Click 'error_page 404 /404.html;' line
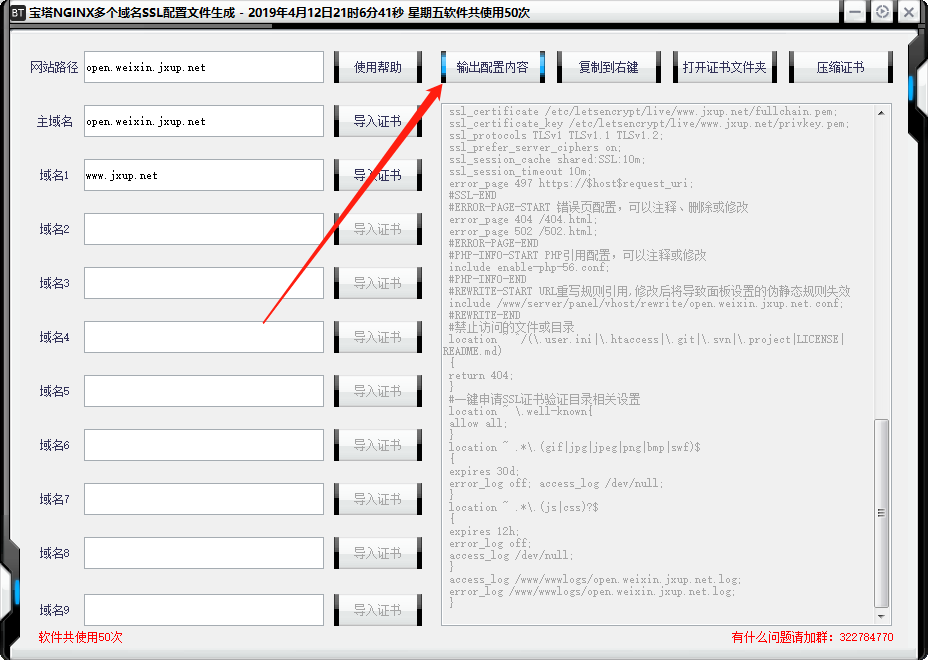928x660 pixels. click(523, 219)
